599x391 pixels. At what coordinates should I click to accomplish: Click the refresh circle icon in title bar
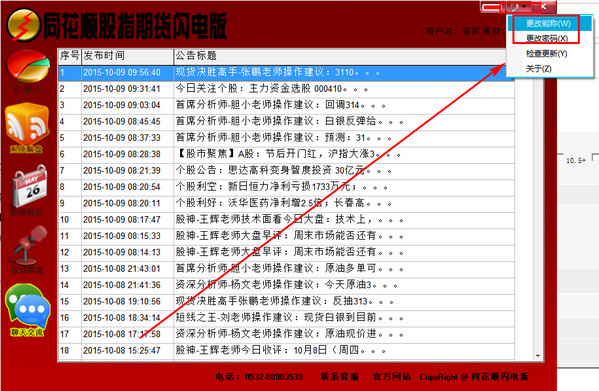point(514,7)
